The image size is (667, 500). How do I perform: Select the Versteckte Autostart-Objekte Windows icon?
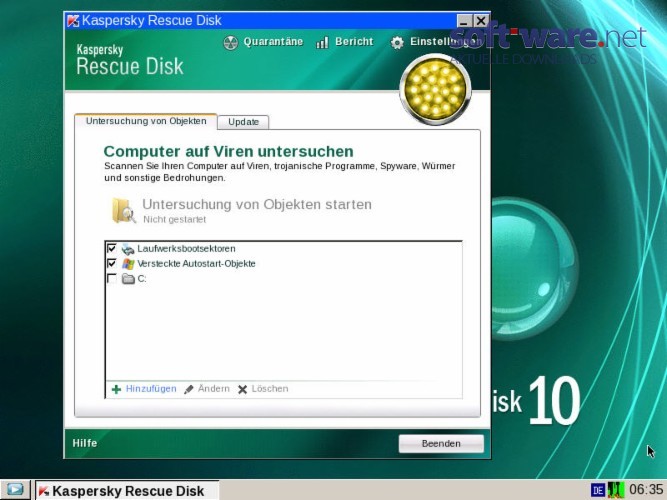[128, 264]
